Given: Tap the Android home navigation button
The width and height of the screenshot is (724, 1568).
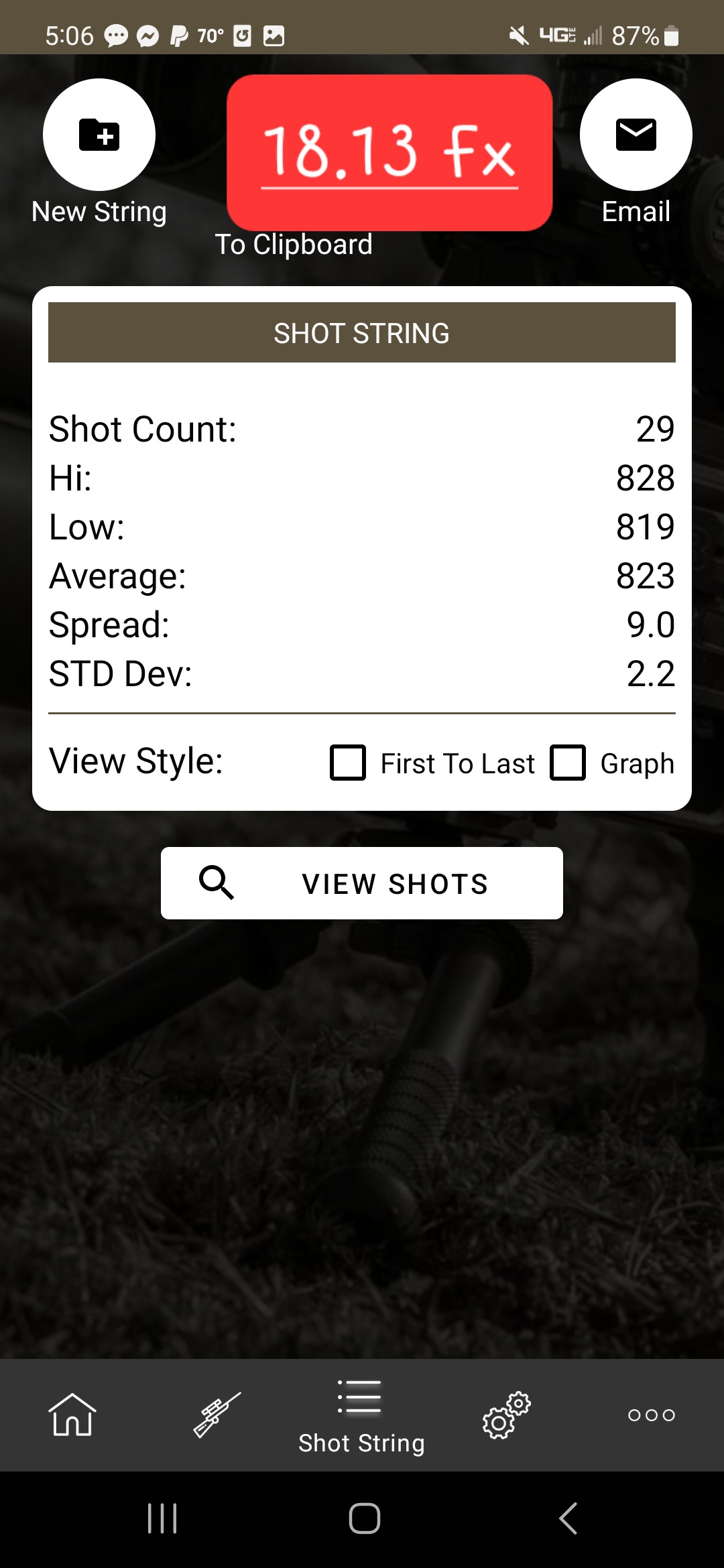Looking at the screenshot, I should tap(365, 1518).
